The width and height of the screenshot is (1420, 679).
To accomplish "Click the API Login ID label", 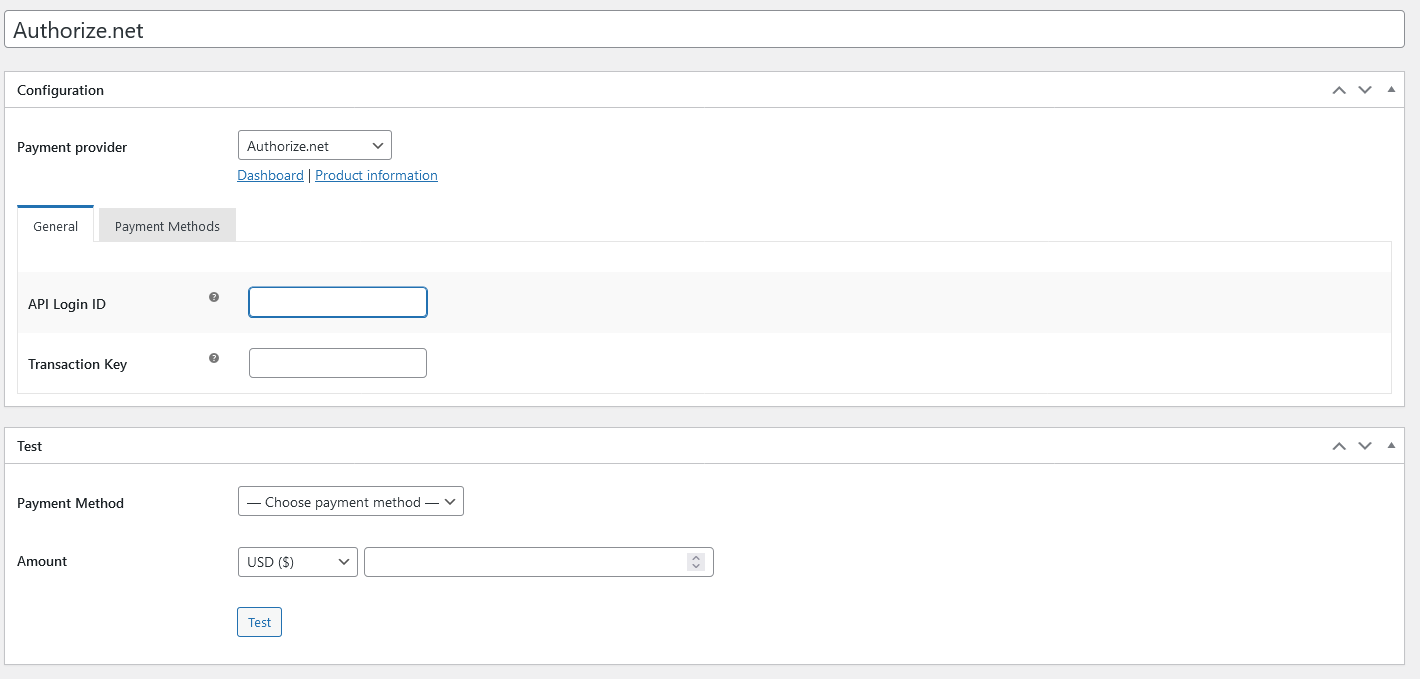I will click(x=67, y=304).
